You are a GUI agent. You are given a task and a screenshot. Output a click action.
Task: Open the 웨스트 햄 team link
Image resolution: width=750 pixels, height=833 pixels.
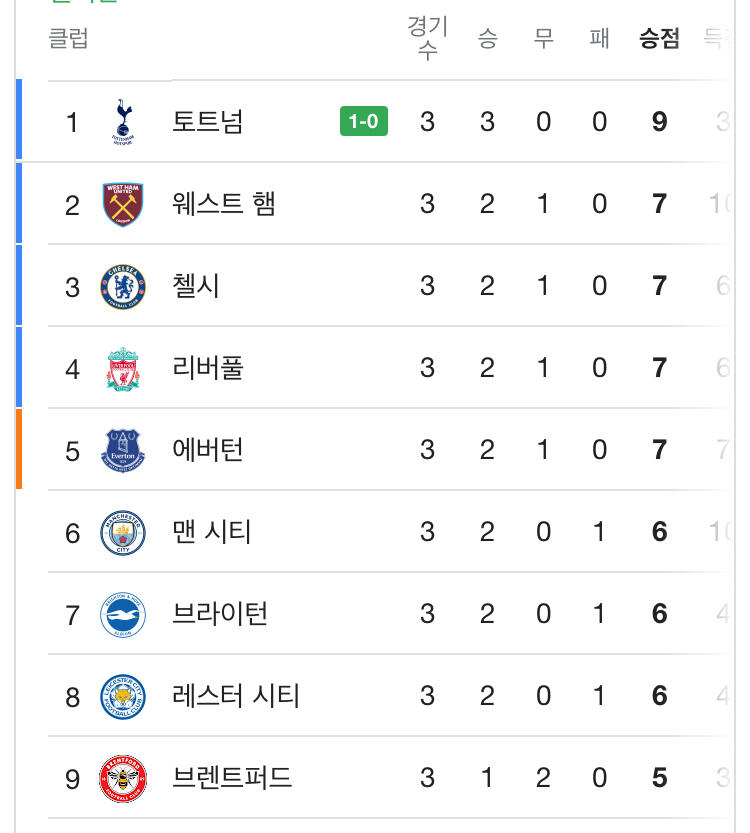coord(224,204)
